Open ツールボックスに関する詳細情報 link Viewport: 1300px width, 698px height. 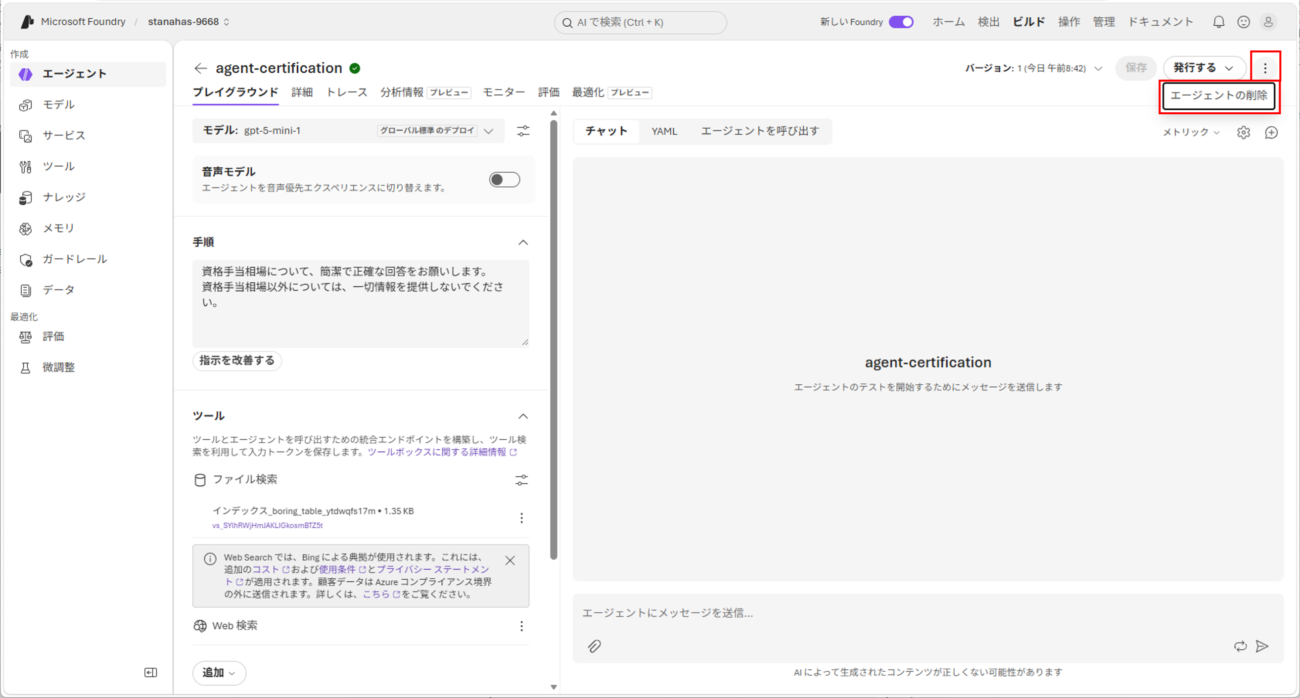point(442,452)
